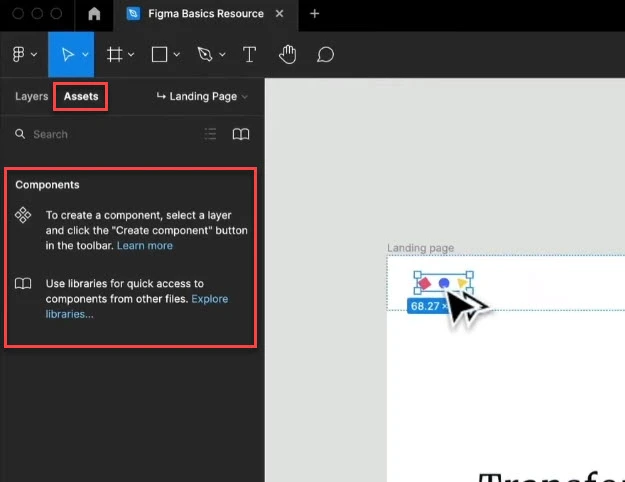The width and height of the screenshot is (625, 482).
Task: Select the red diamond shape
Action: point(425,283)
